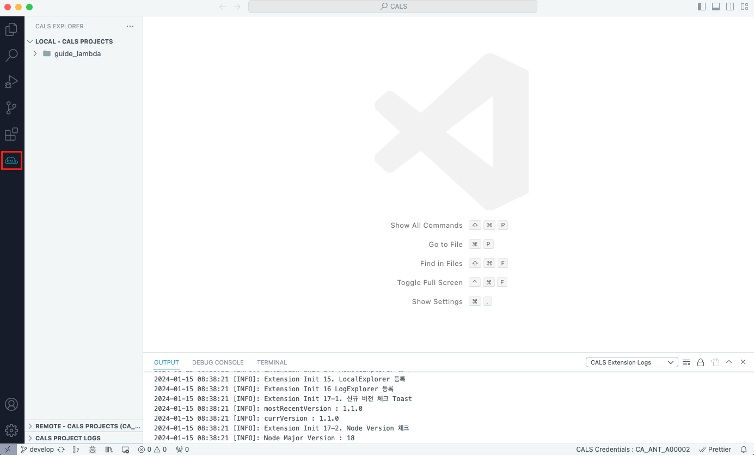Open notifications bell in status bar

click(743, 450)
